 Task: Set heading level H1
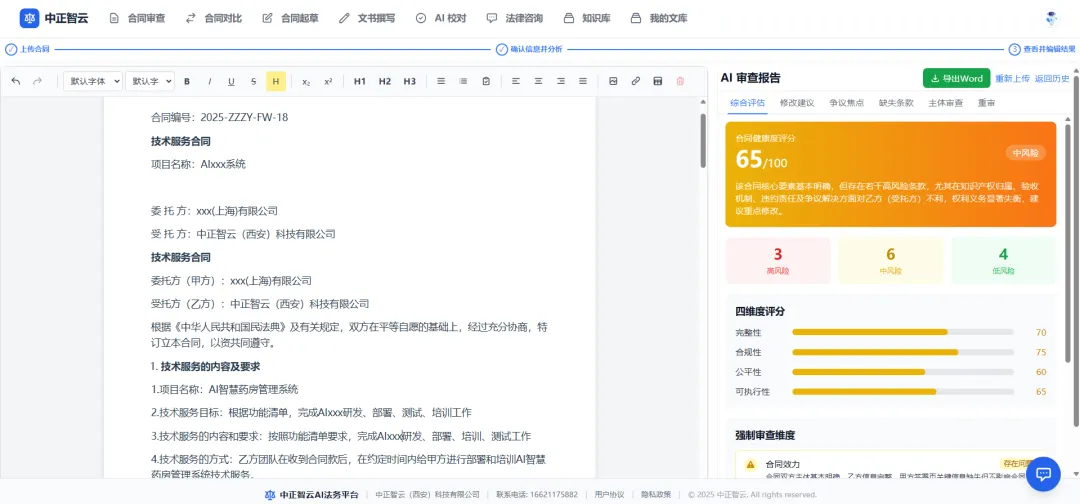360,81
